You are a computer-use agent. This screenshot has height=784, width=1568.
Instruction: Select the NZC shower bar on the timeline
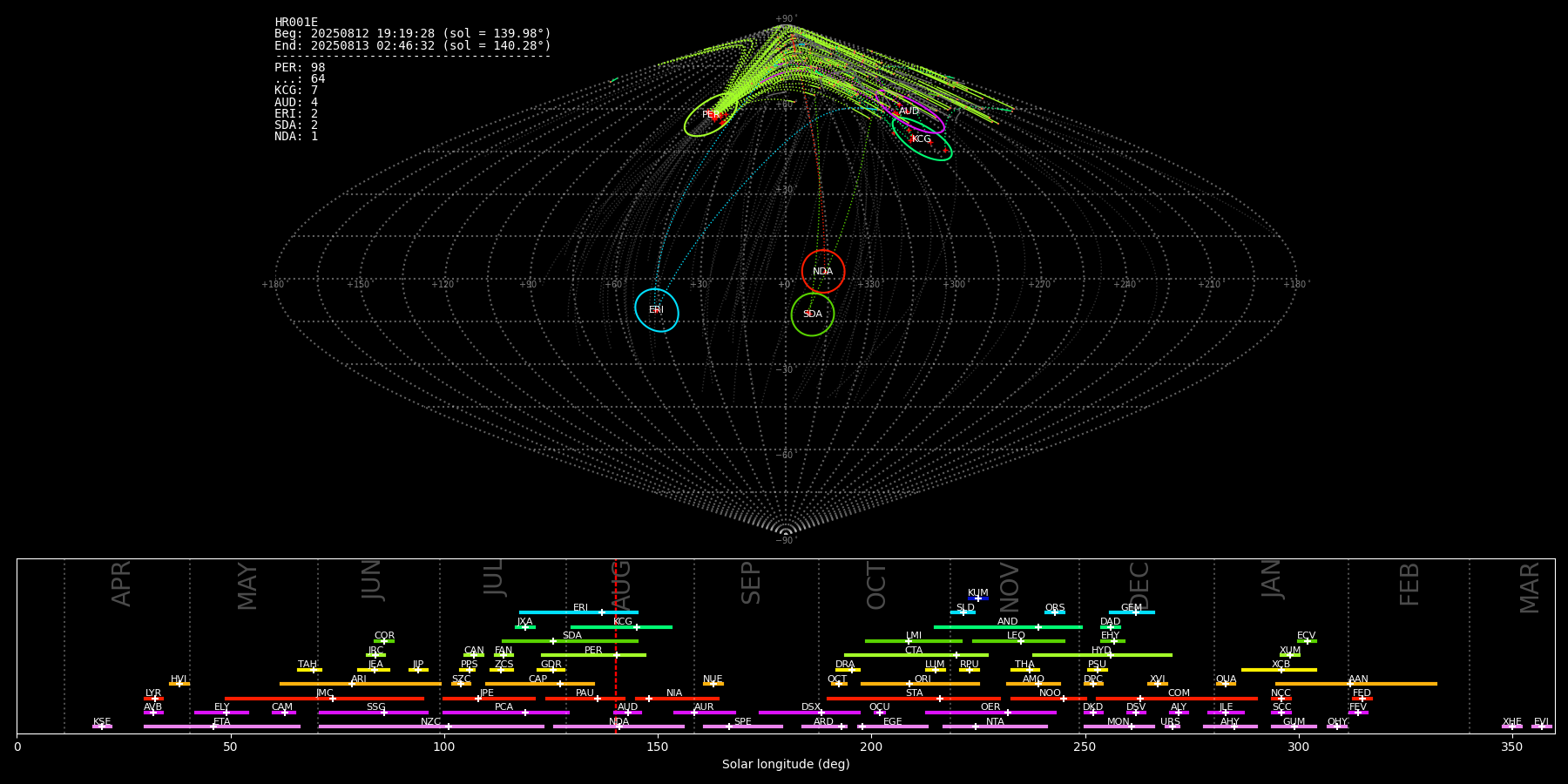click(x=431, y=727)
